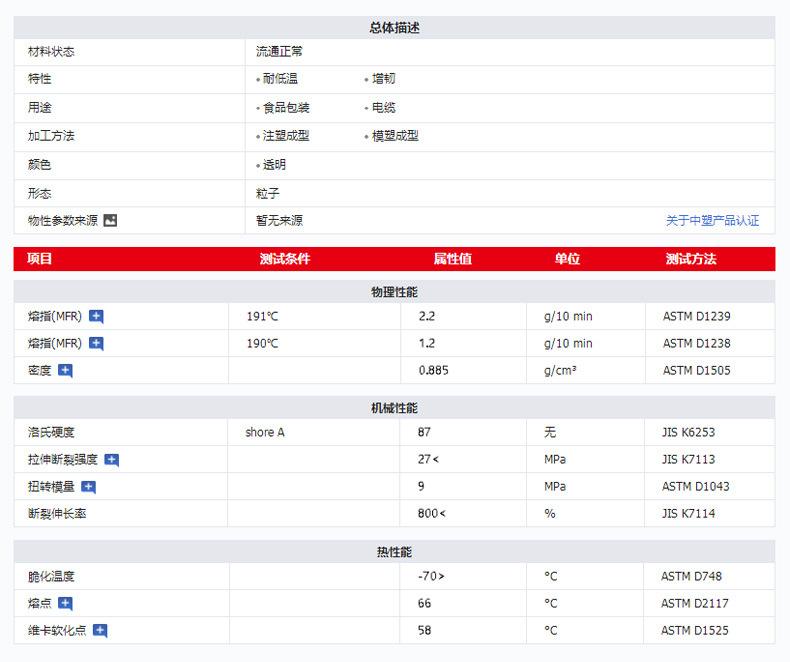Open the plus icon next to 扭转模量

coord(88,487)
